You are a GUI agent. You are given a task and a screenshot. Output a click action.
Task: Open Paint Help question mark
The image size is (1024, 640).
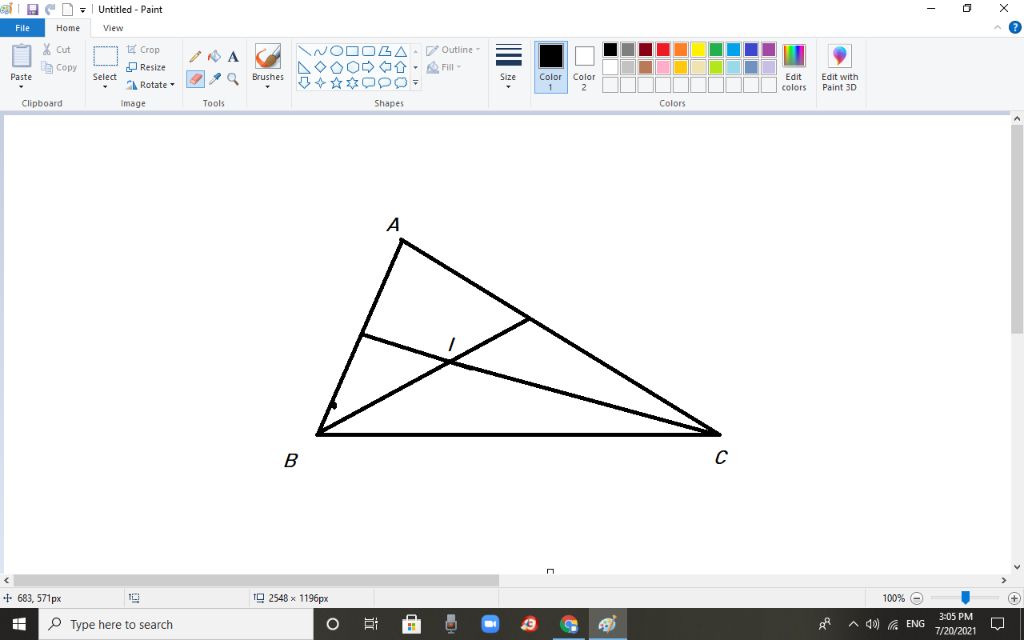1015,28
